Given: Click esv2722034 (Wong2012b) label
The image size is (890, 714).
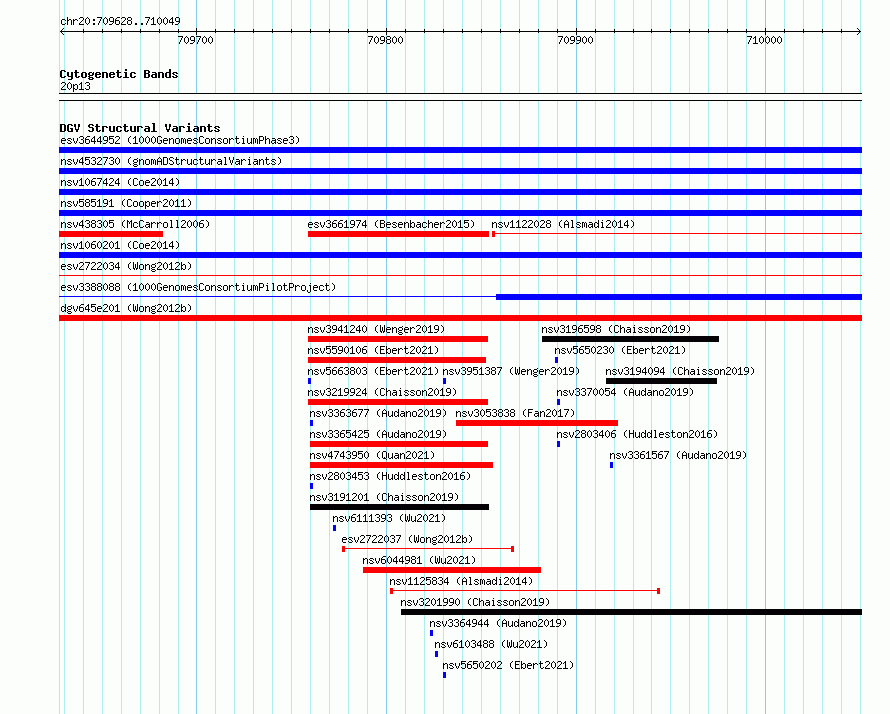Looking at the screenshot, I should tap(126, 266).
